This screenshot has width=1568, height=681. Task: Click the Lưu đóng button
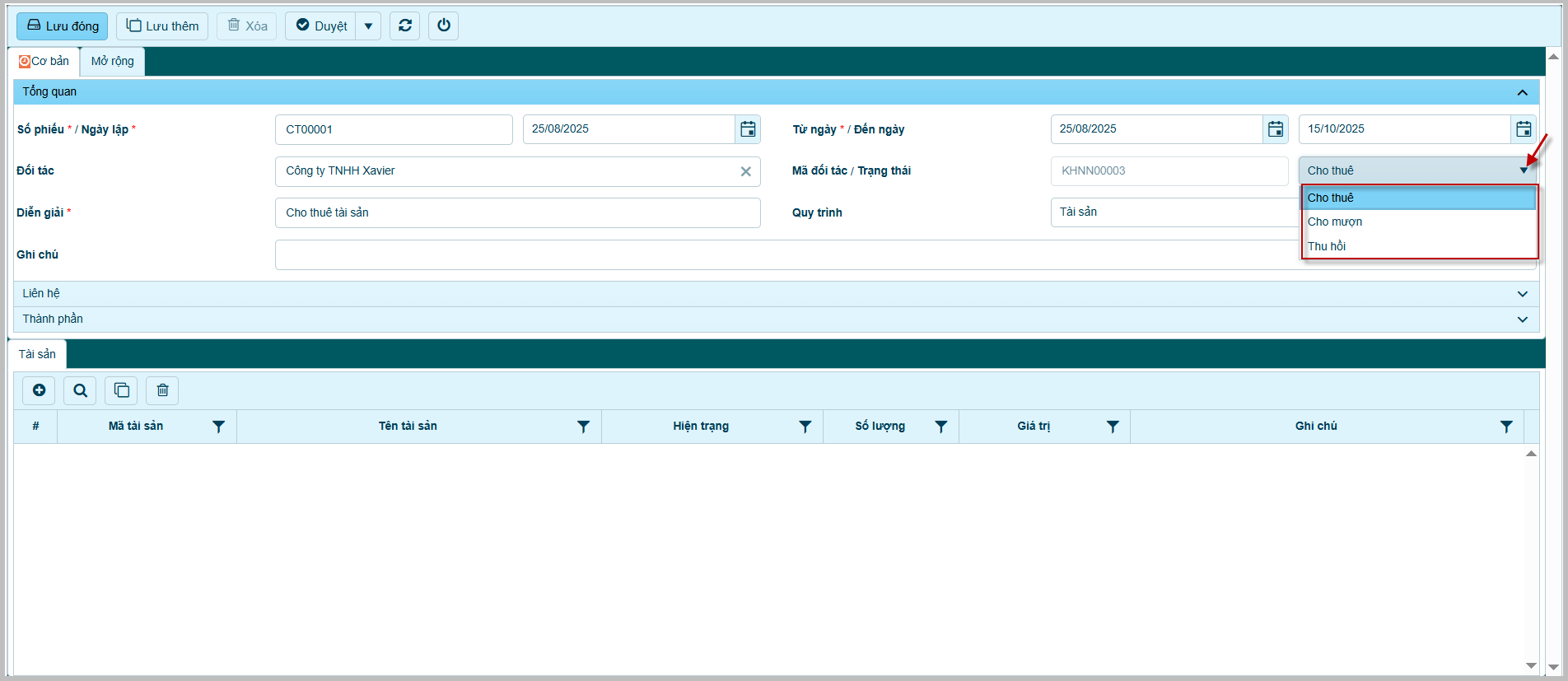[63, 26]
